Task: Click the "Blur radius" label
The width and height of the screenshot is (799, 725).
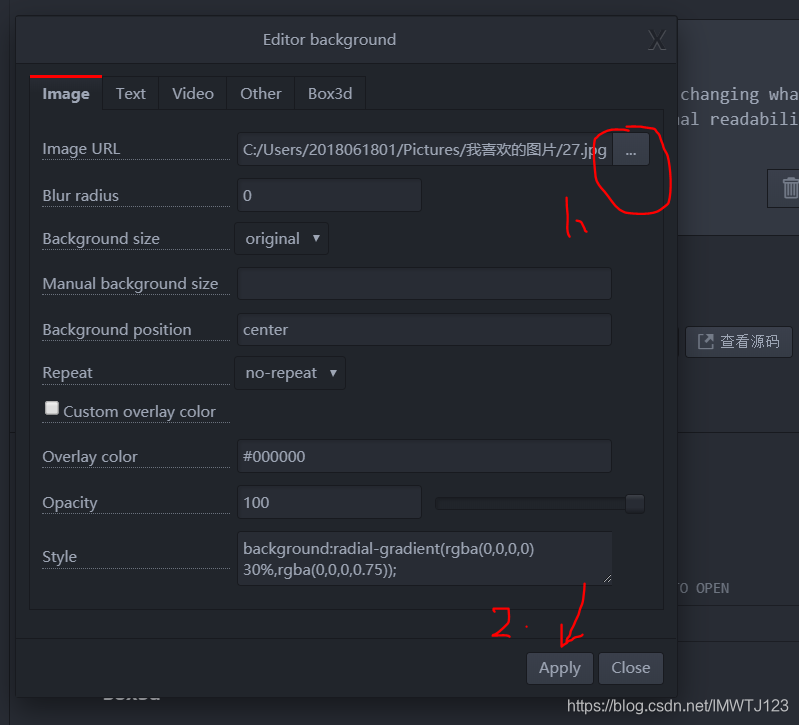Action: click(81, 196)
